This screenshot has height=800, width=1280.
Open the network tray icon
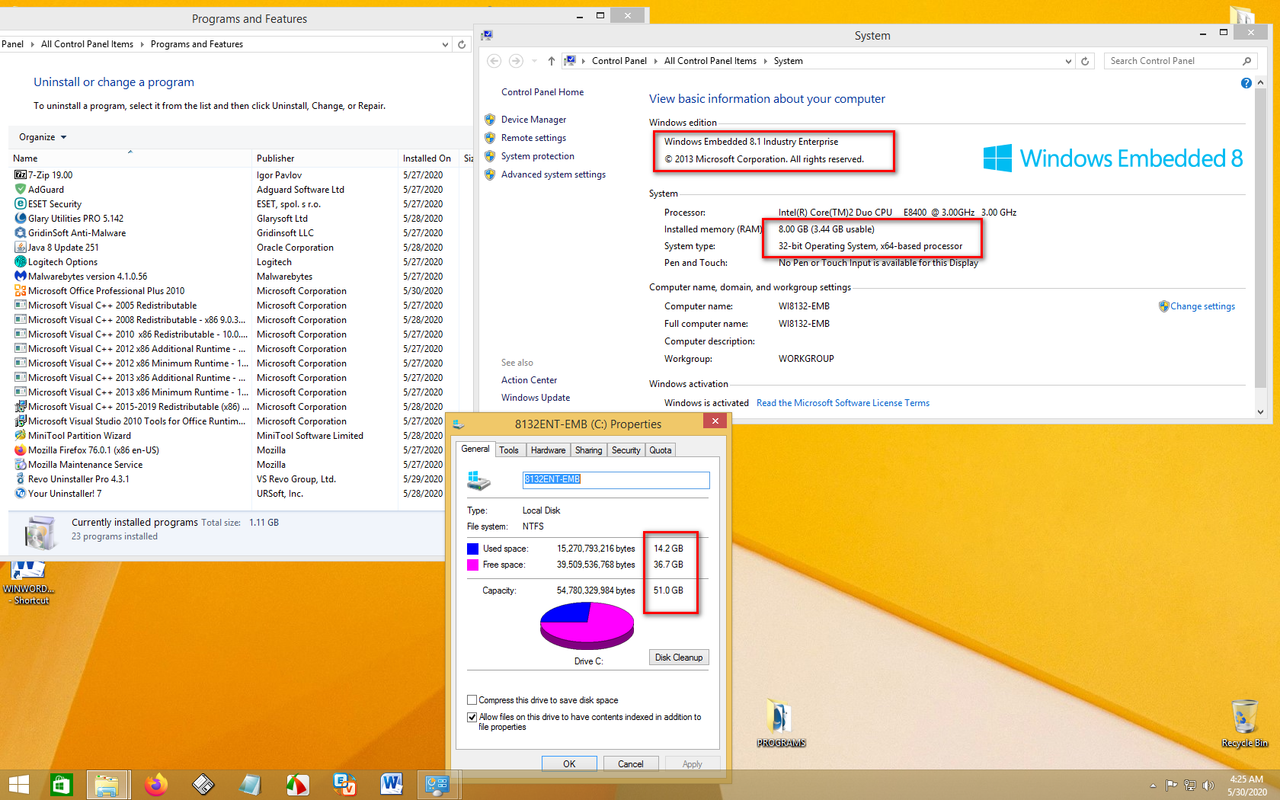(1189, 786)
